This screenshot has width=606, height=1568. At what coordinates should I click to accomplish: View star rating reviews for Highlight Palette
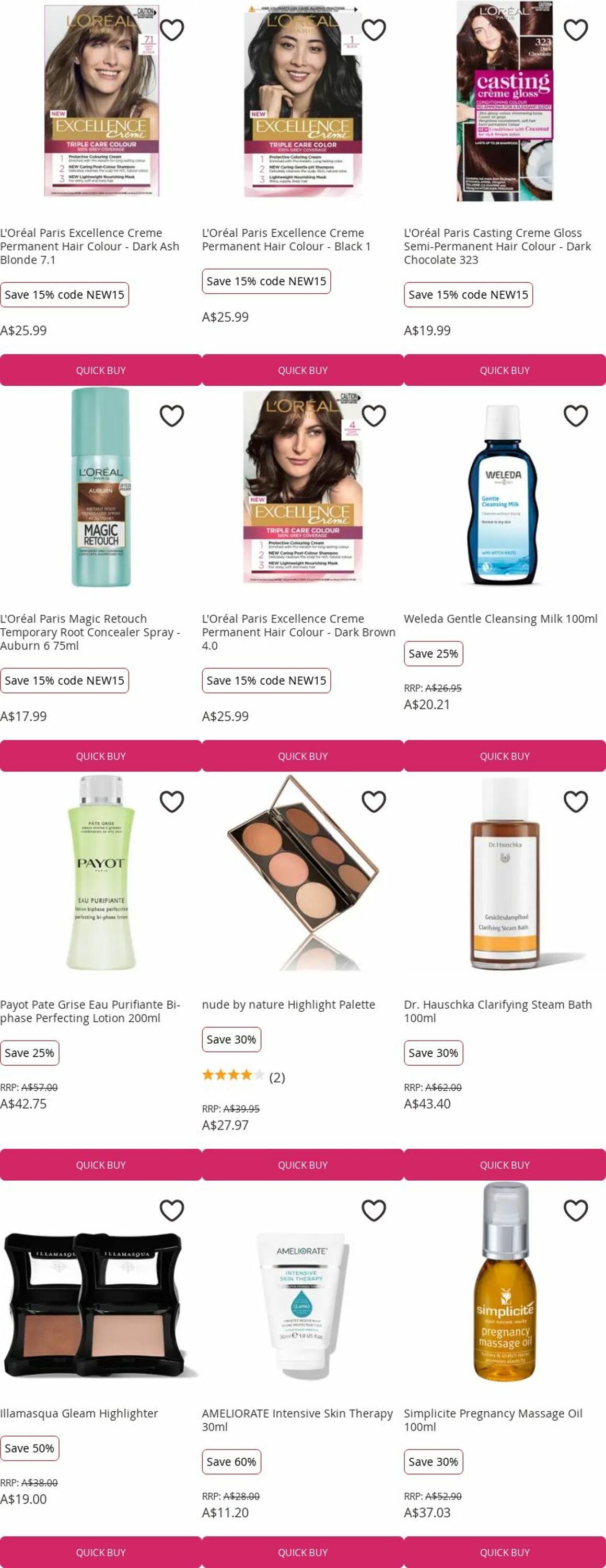click(243, 1077)
